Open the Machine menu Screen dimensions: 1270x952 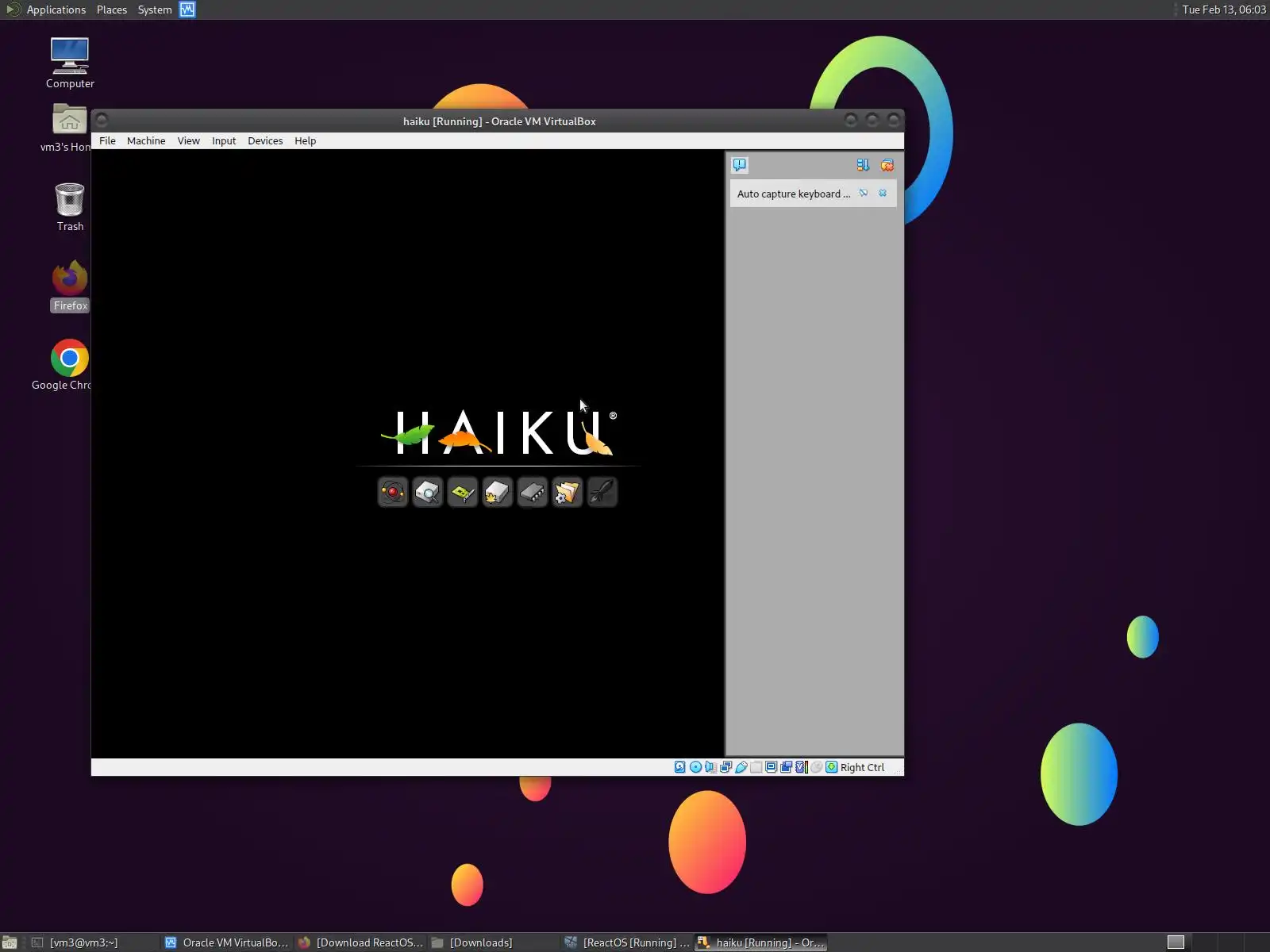[146, 141]
